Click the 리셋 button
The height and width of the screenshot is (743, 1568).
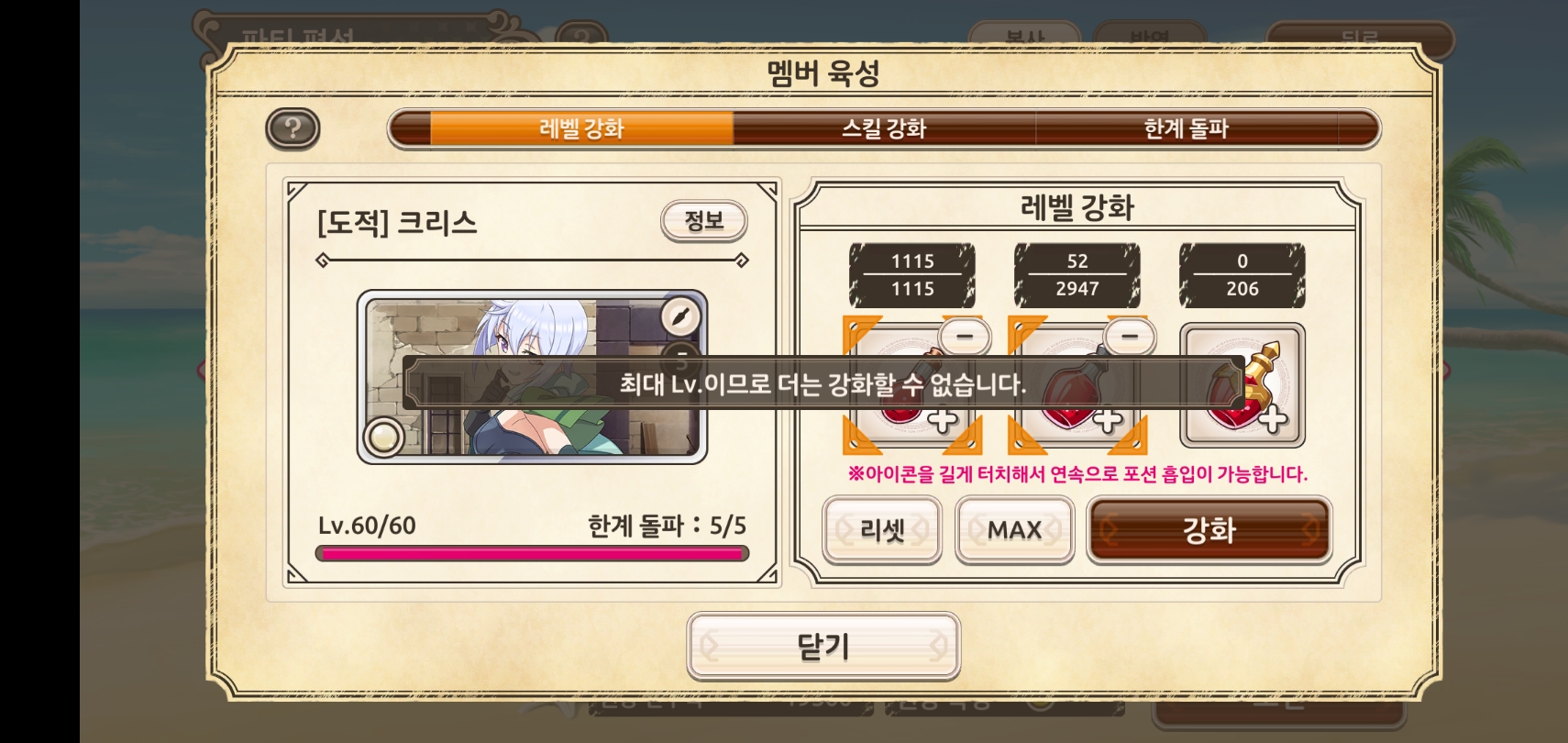[x=882, y=529]
